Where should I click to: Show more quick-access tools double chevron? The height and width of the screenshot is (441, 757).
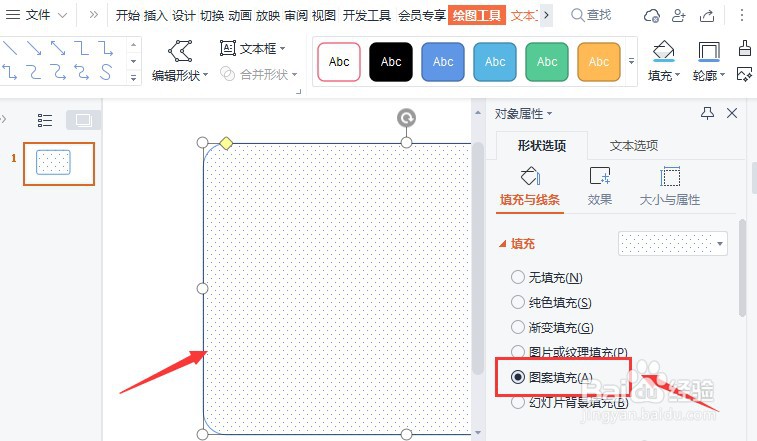[x=94, y=15]
